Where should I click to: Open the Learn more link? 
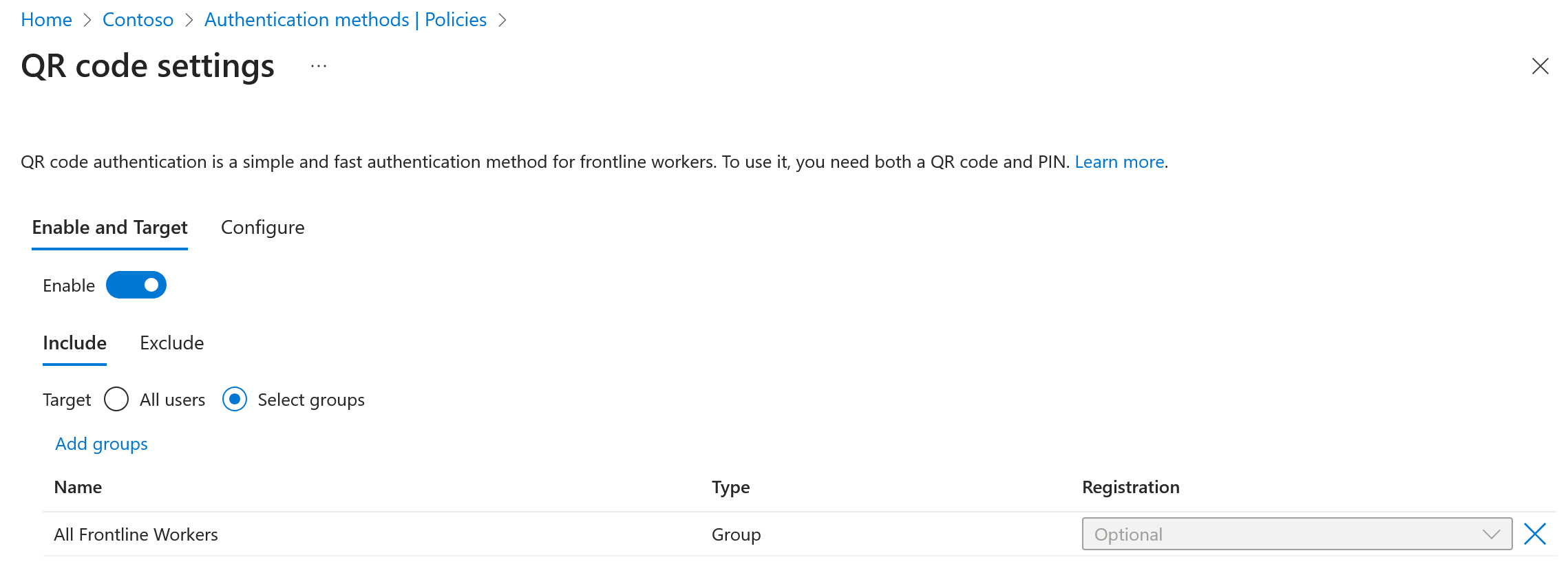coord(1119,162)
